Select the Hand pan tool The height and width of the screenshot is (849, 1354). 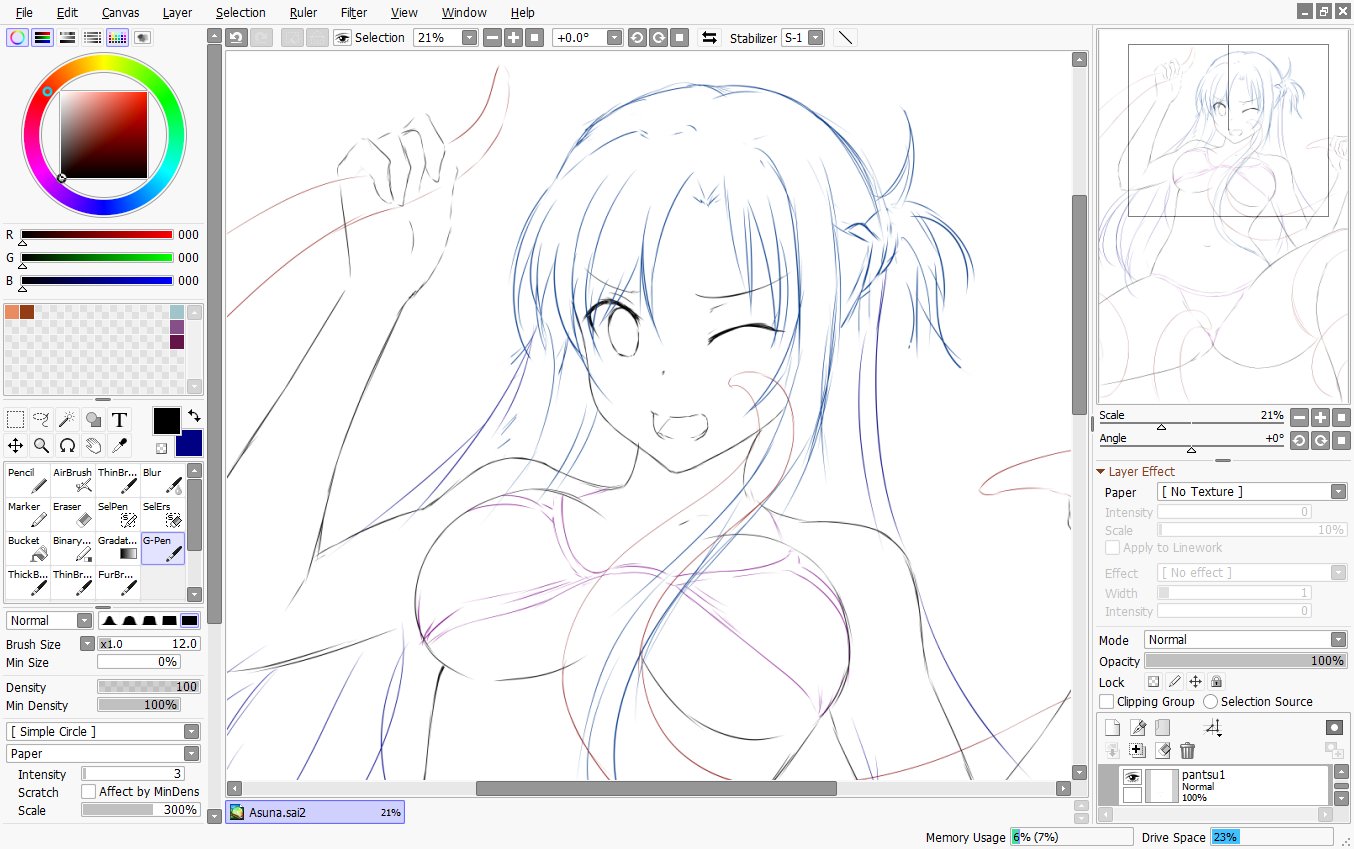93,445
